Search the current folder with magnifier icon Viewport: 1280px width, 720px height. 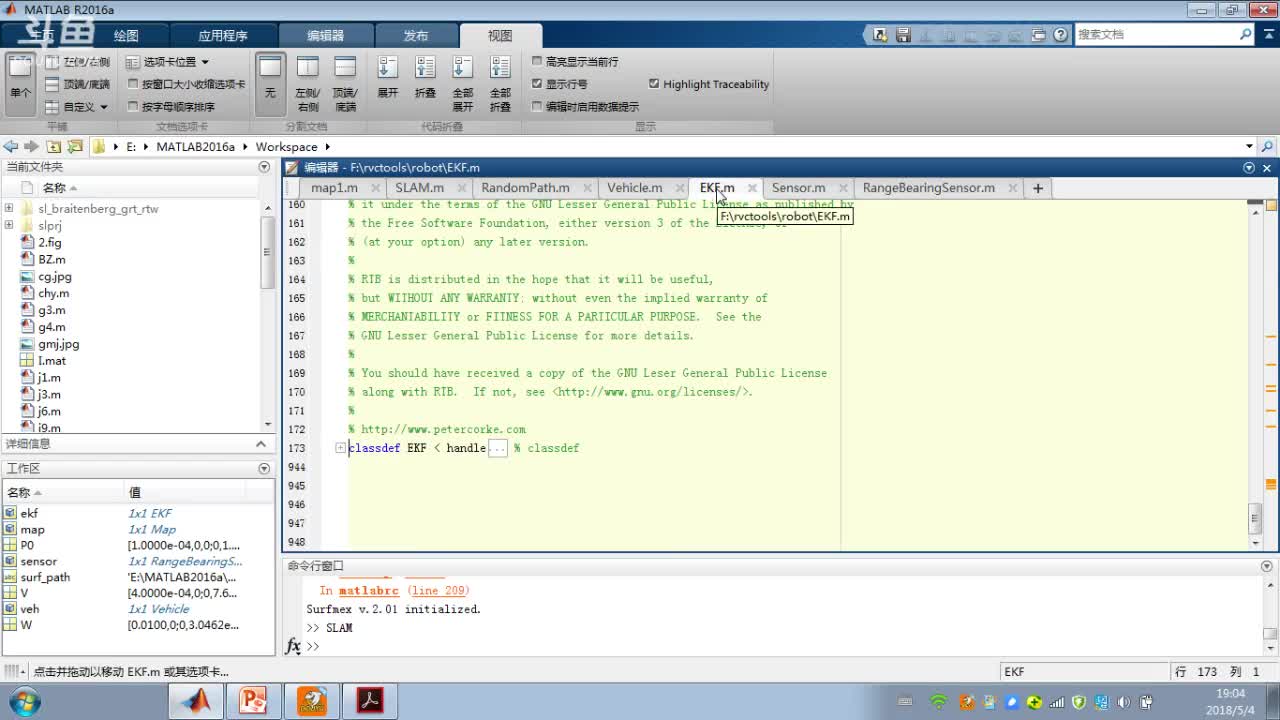[x=1268, y=147]
